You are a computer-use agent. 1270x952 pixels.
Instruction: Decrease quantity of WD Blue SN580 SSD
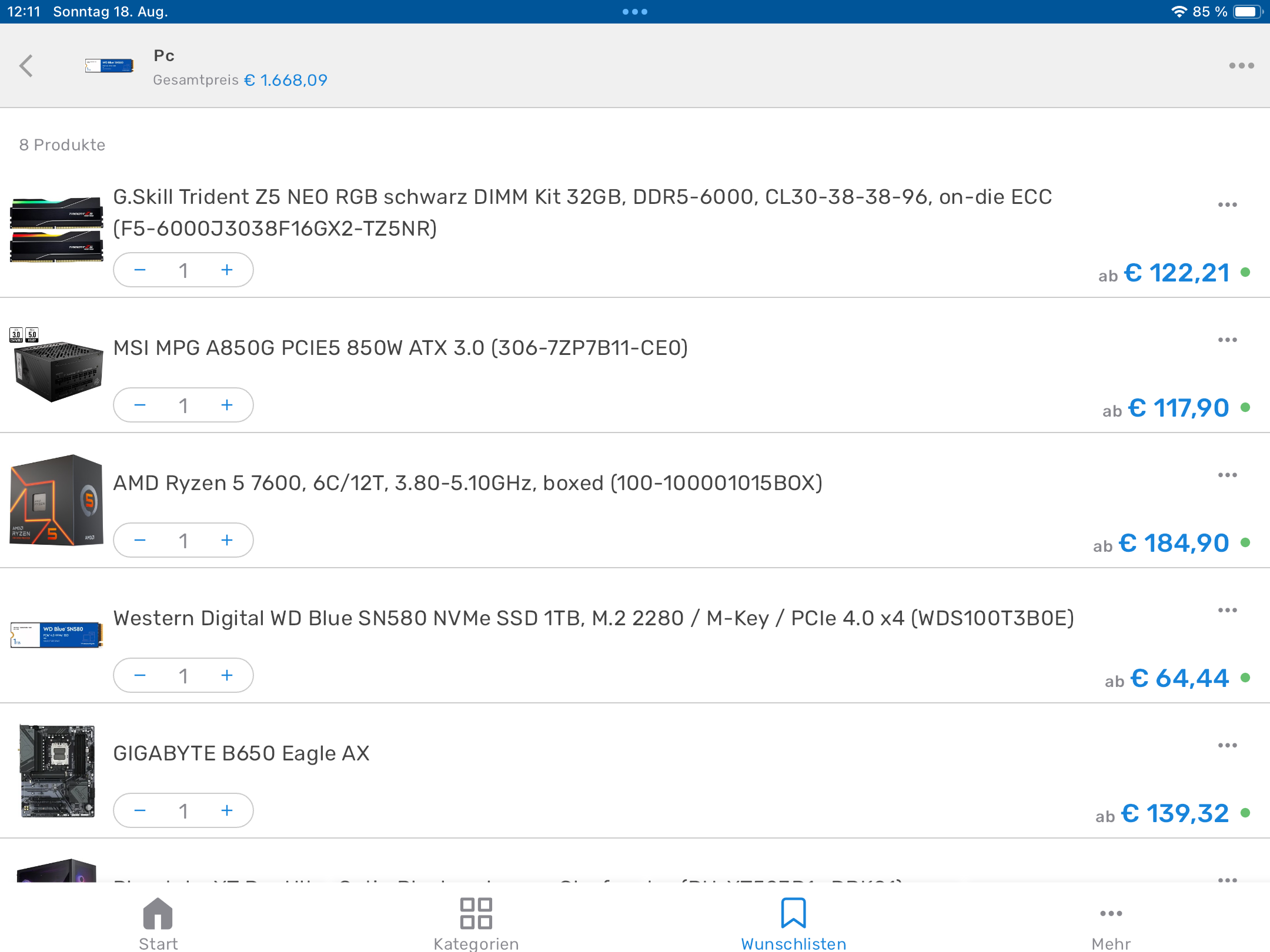tap(140, 676)
